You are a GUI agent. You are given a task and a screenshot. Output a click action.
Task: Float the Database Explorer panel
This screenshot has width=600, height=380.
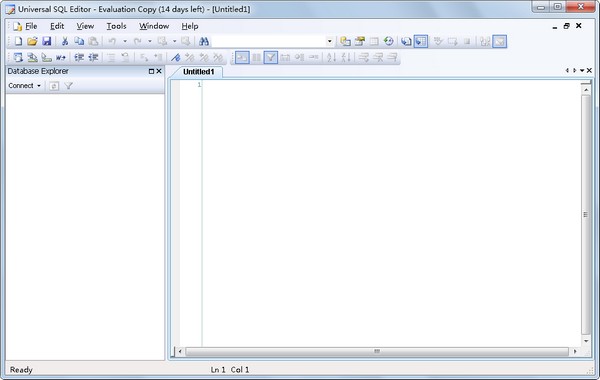point(151,71)
